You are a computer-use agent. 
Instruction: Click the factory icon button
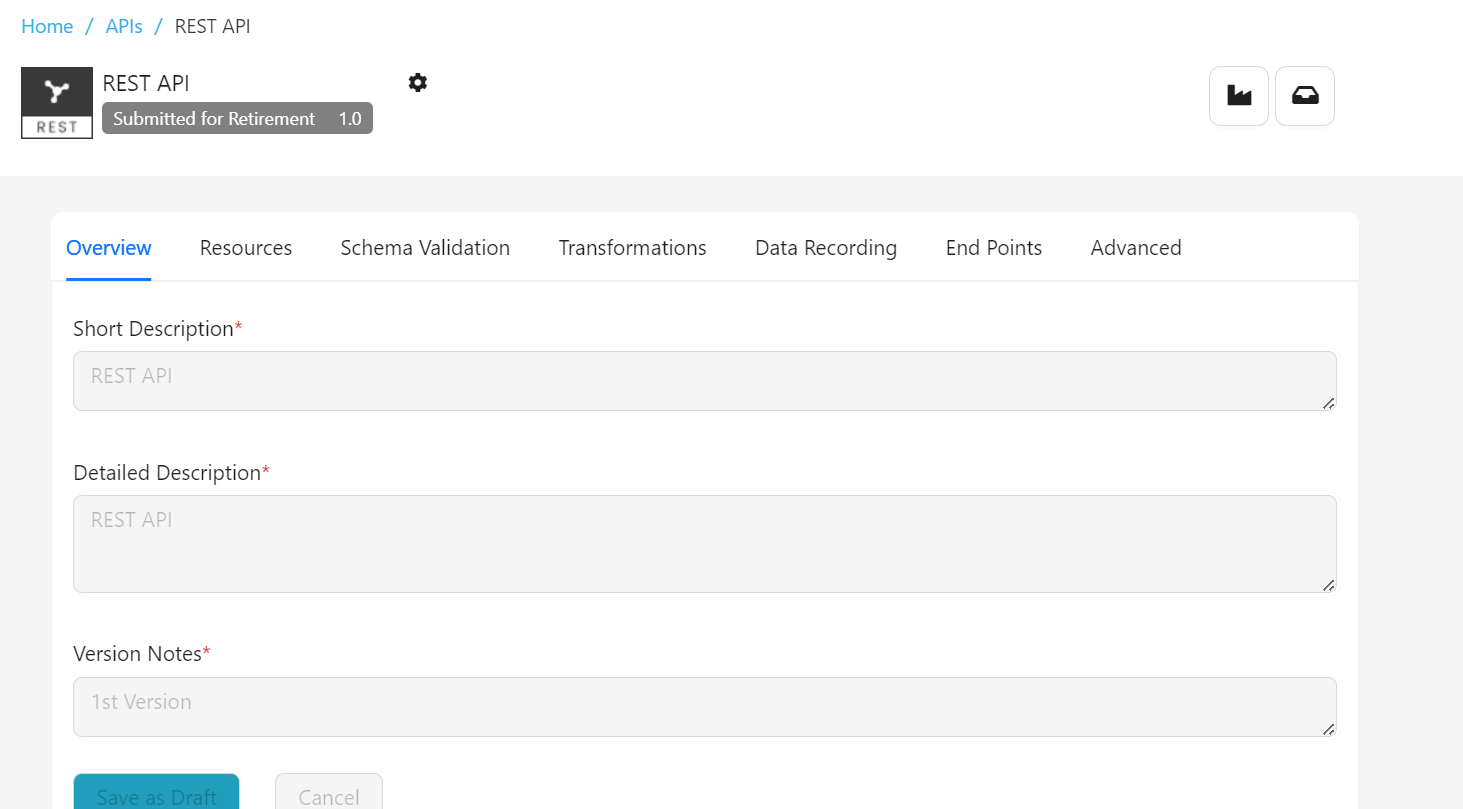coord(1239,96)
